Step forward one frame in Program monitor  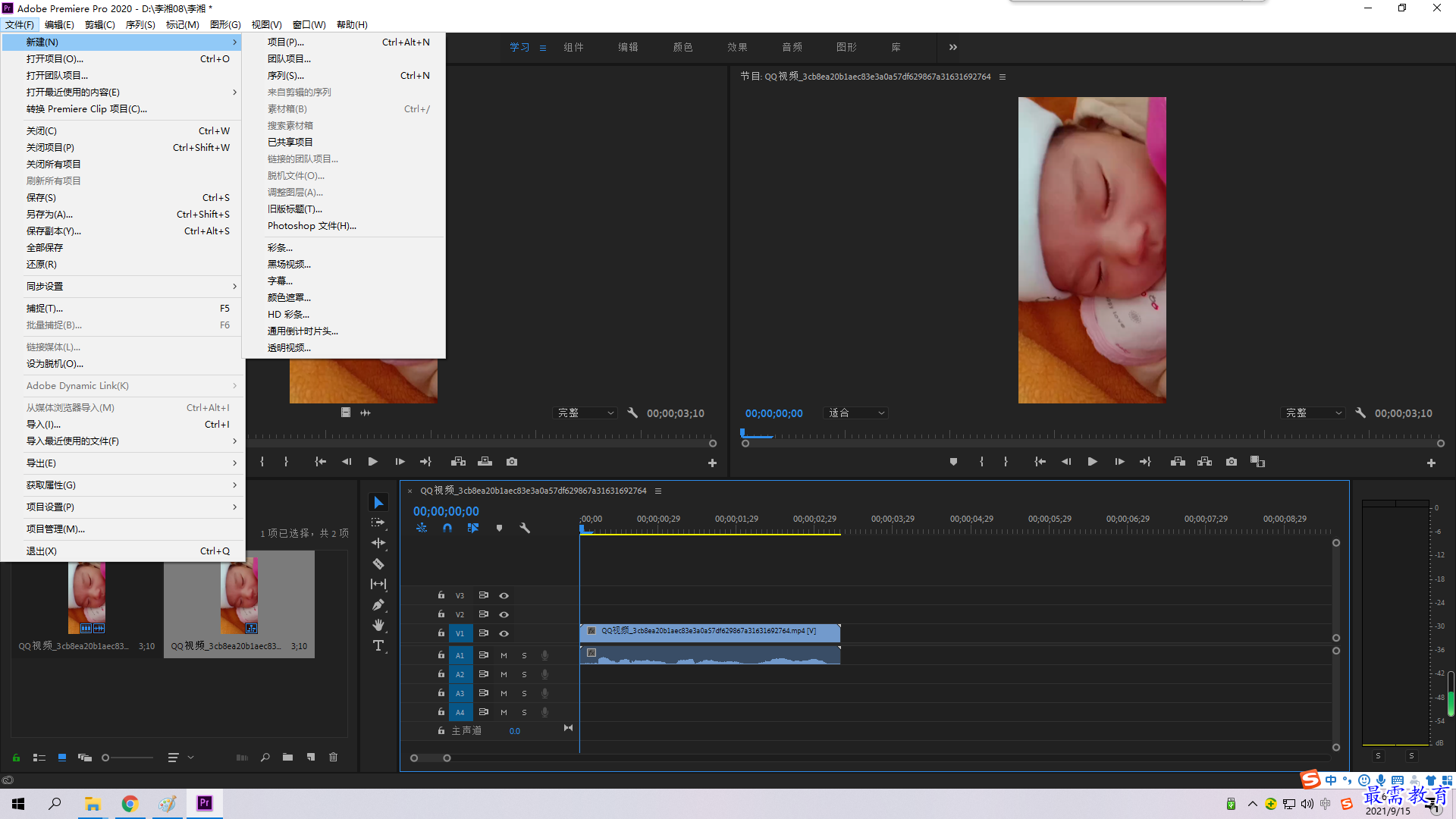click(1119, 462)
